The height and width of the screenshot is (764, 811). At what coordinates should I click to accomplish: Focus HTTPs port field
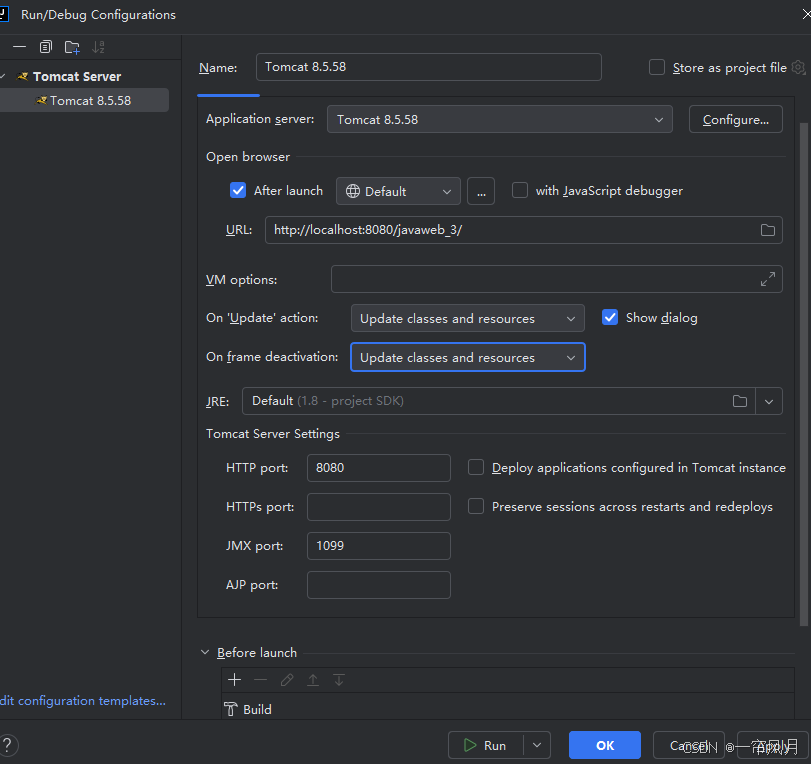point(379,506)
